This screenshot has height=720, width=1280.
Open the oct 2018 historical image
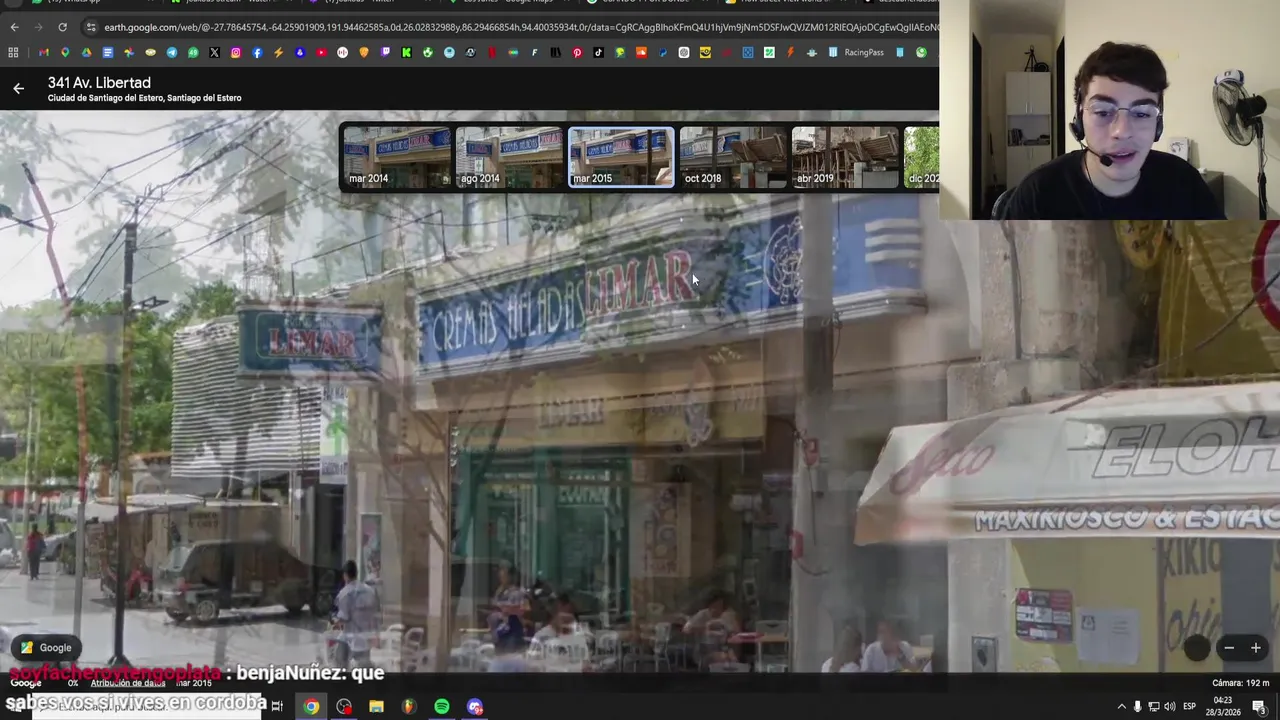733,157
